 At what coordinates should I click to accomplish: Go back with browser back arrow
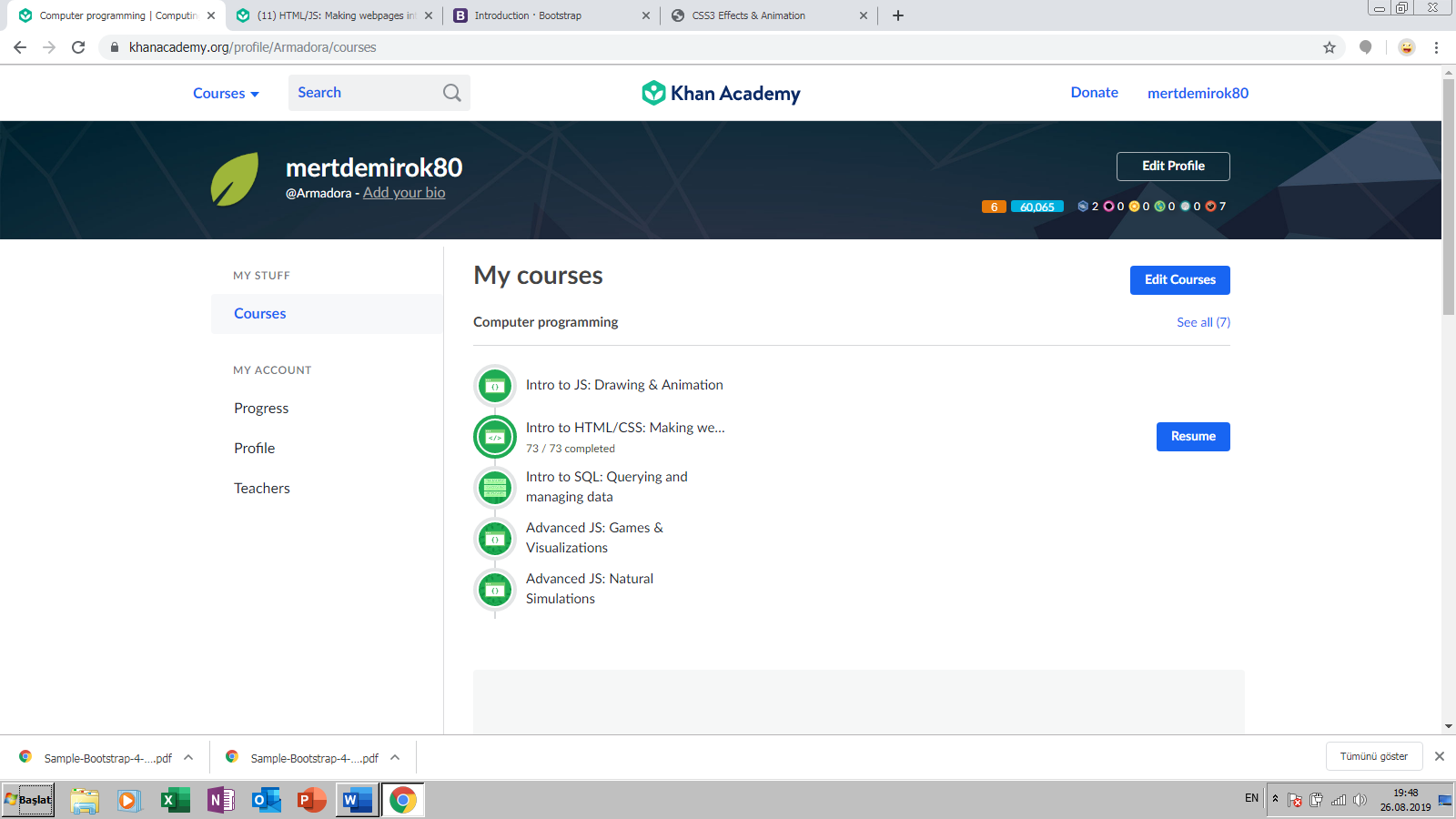coord(20,47)
